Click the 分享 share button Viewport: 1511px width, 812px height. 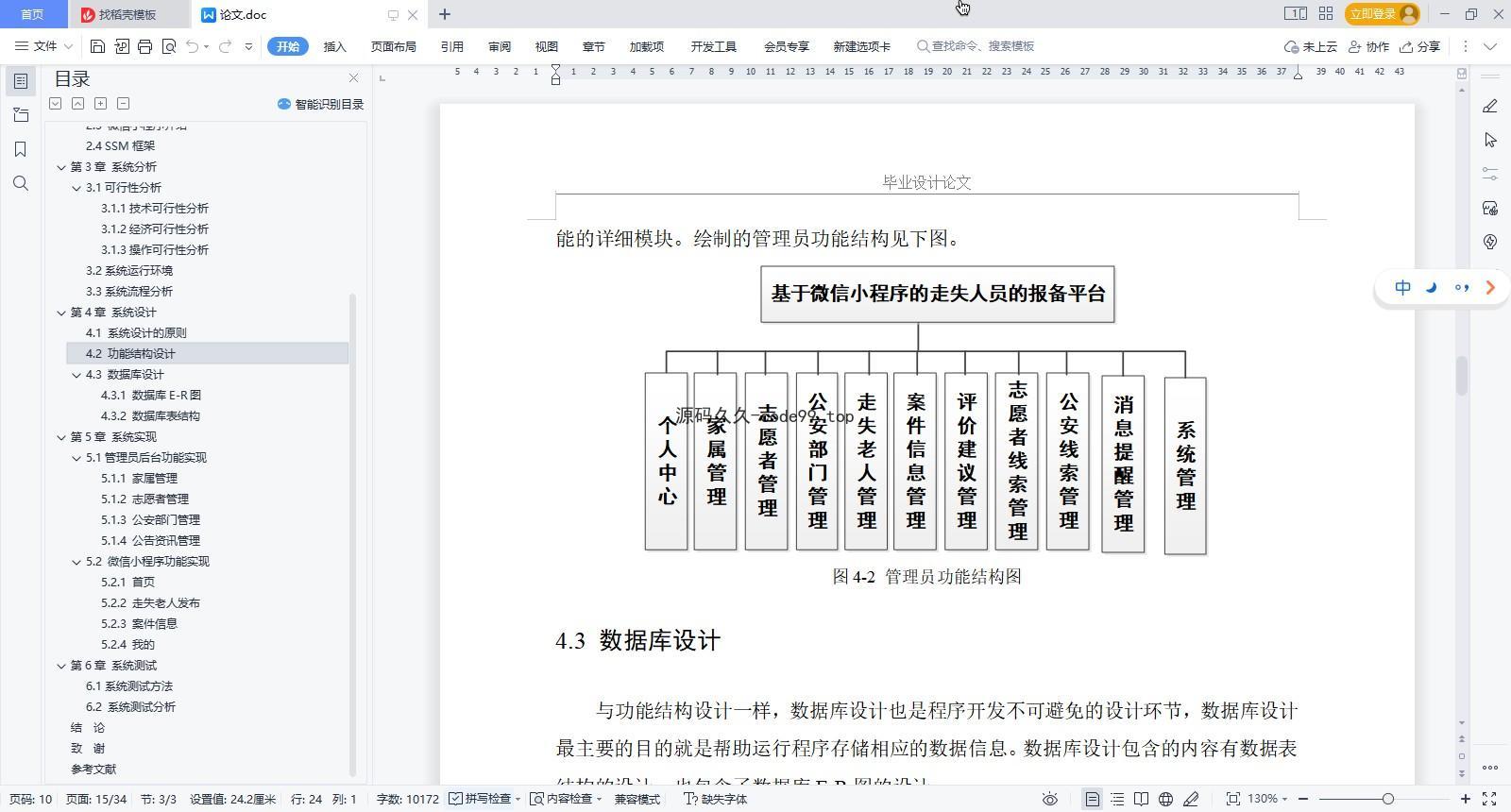[1420, 46]
